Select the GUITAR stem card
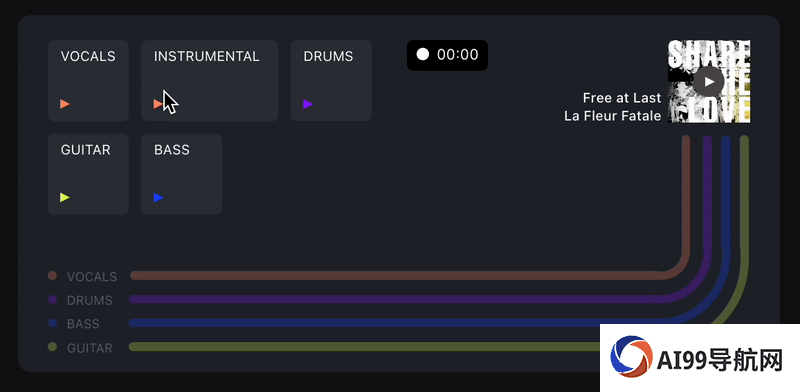Screen dimensions: 800x392 88,174
